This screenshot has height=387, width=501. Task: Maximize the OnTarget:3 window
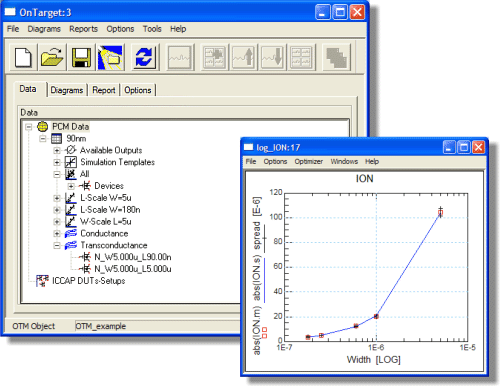point(340,12)
